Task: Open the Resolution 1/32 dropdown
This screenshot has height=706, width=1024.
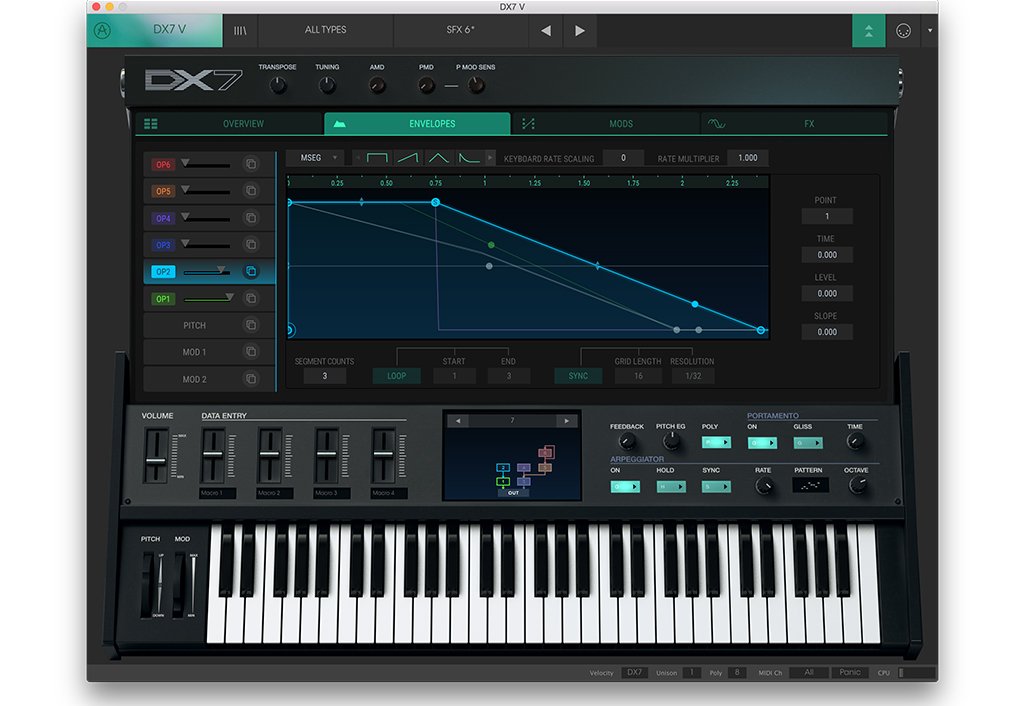Action: (x=692, y=376)
